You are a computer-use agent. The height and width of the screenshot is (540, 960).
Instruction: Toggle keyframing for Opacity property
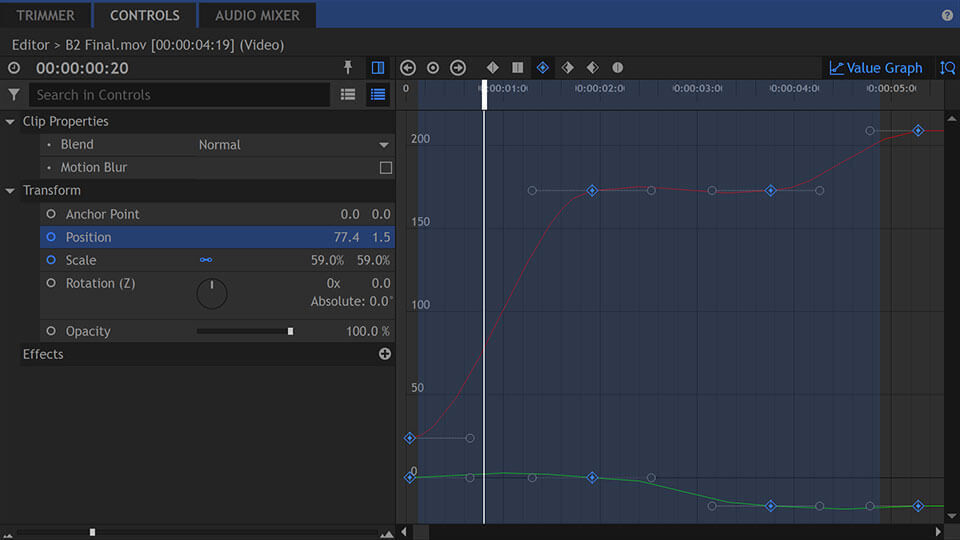51,331
